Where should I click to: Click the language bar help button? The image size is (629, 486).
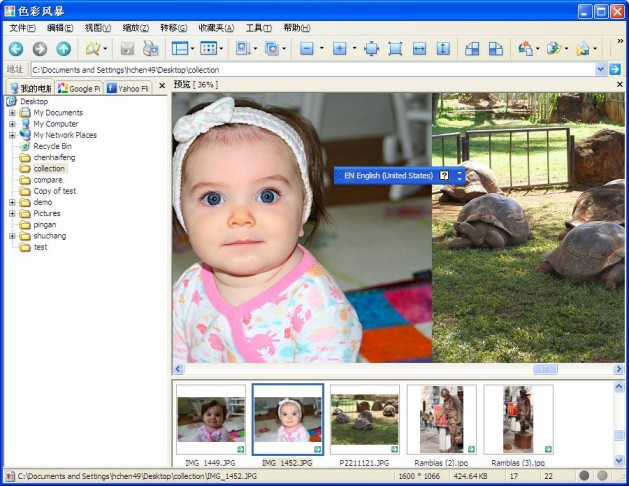click(x=444, y=176)
